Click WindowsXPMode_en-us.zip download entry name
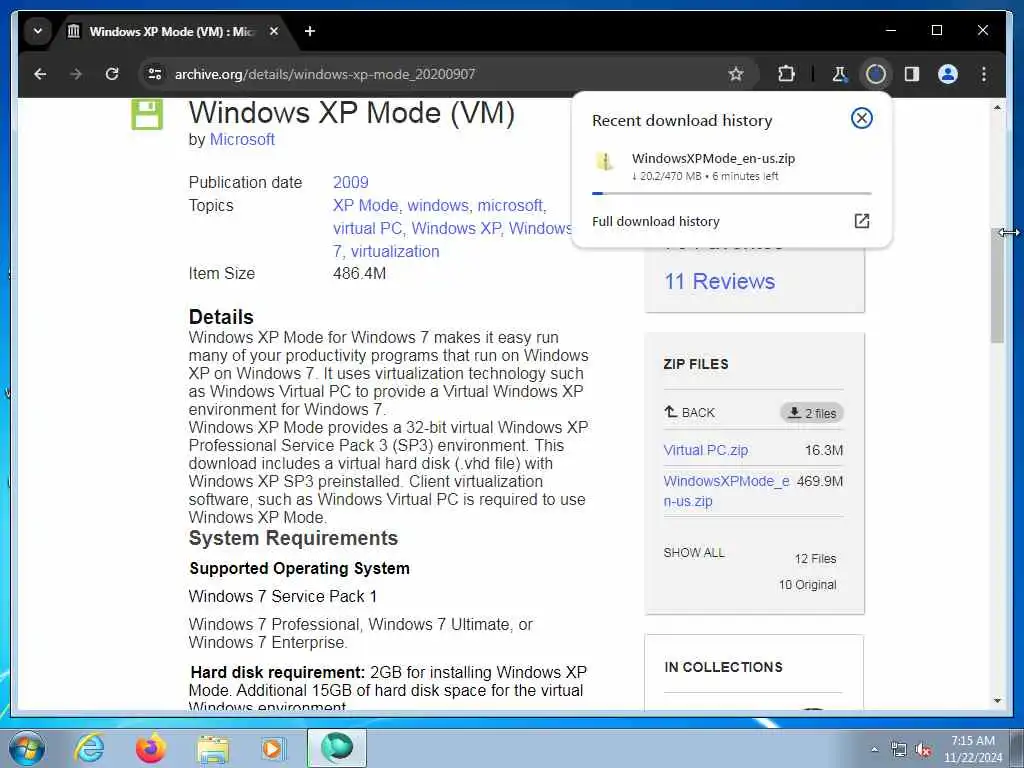 (x=713, y=159)
